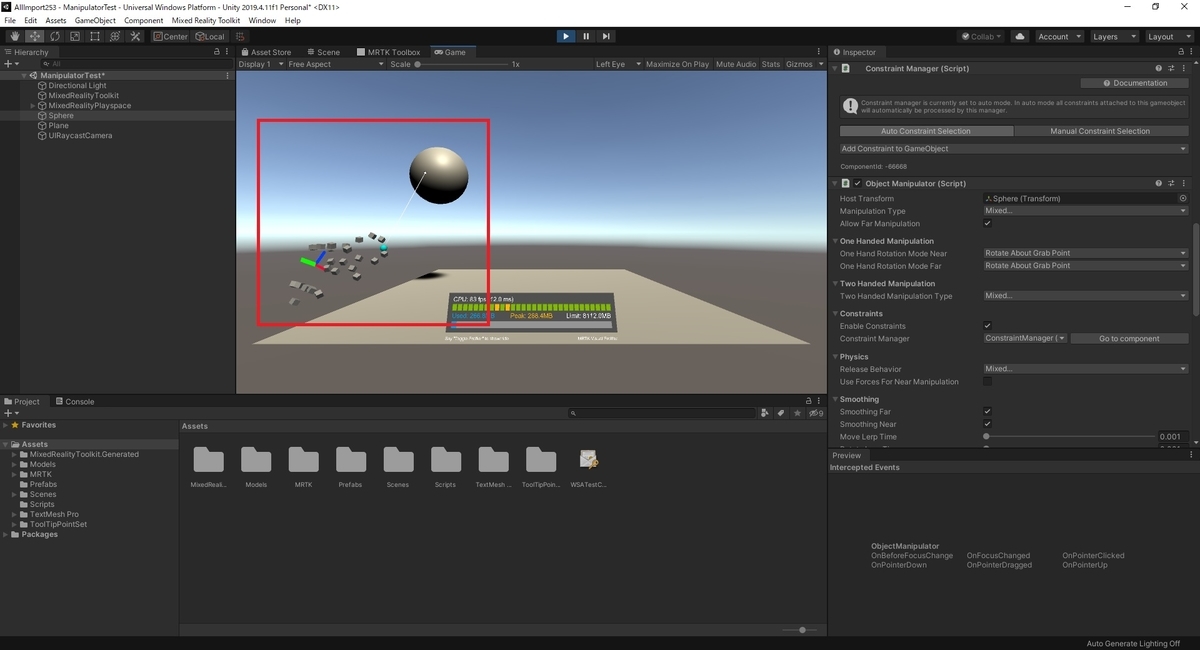
Task: Open Gizmos dropdown
Action: pos(803,64)
